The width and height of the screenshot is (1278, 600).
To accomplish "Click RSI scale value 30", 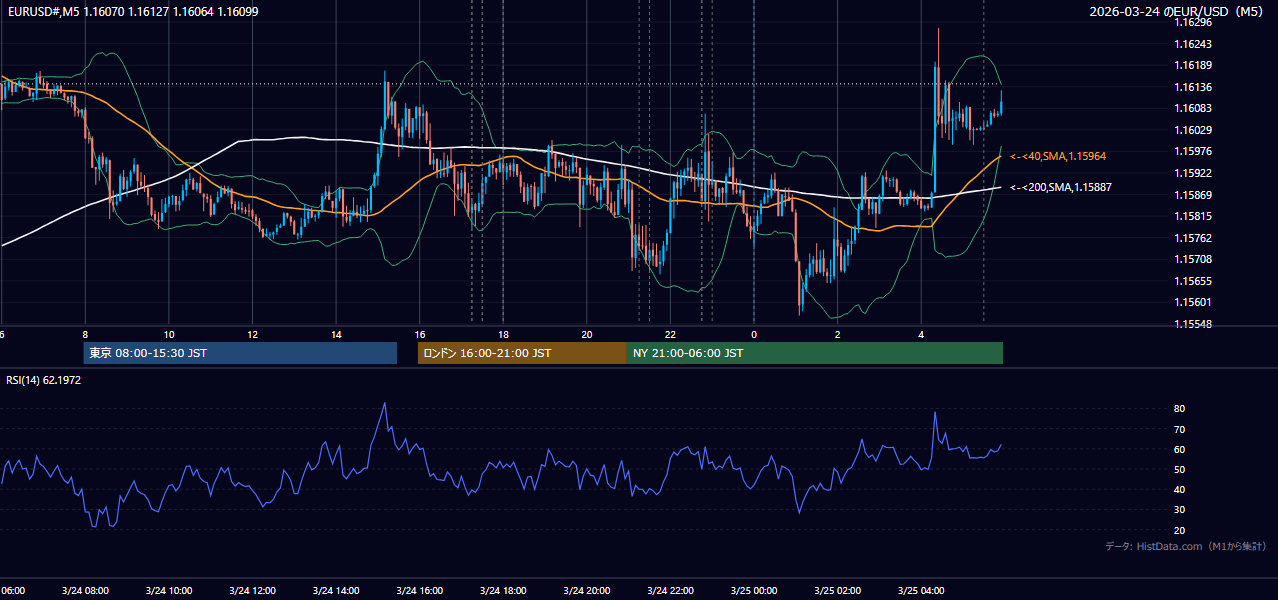I will click(x=1179, y=510).
